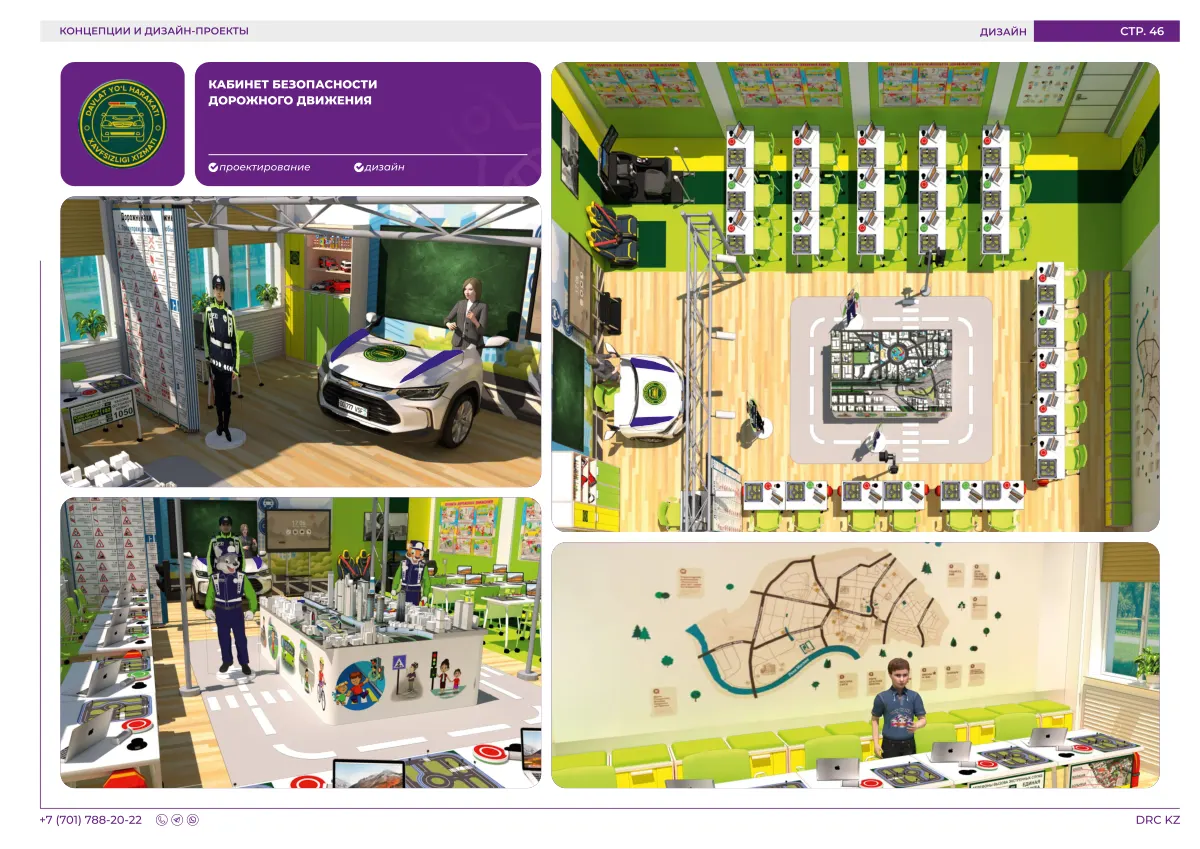Click the purple СТР. 46 header block

(1107, 31)
